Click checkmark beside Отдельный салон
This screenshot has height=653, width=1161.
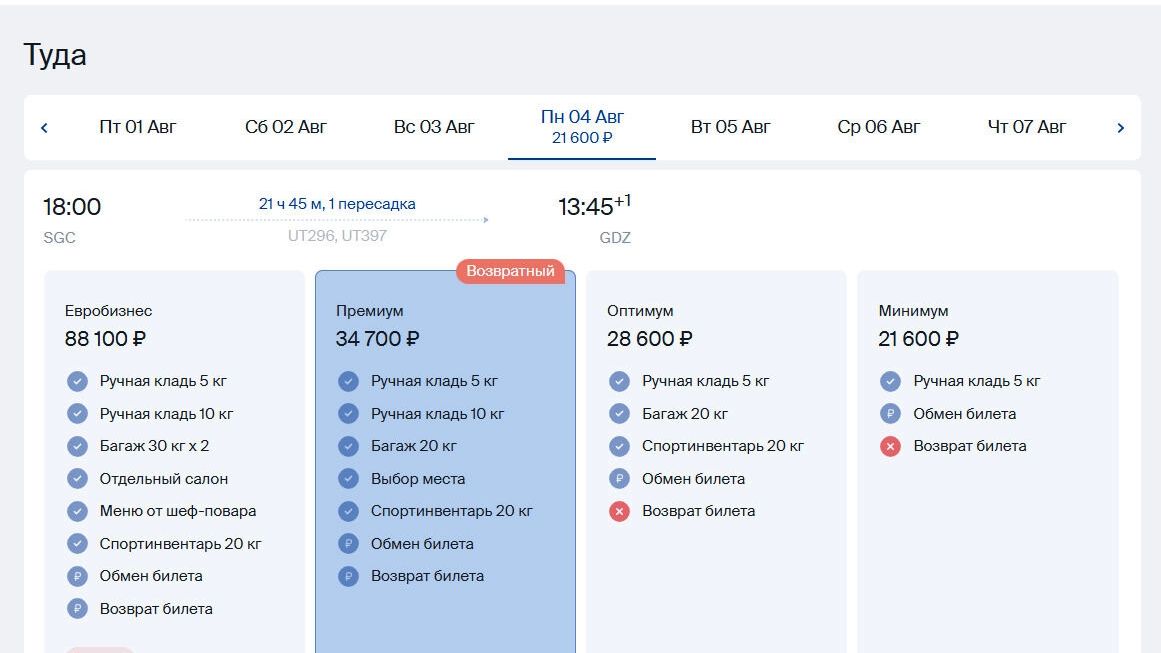77,479
